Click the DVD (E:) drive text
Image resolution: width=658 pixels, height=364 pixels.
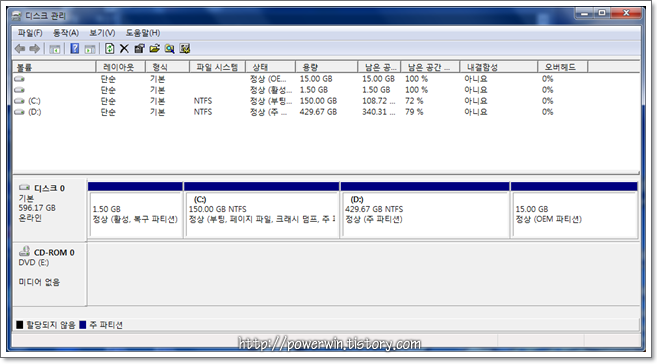[34, 263]
